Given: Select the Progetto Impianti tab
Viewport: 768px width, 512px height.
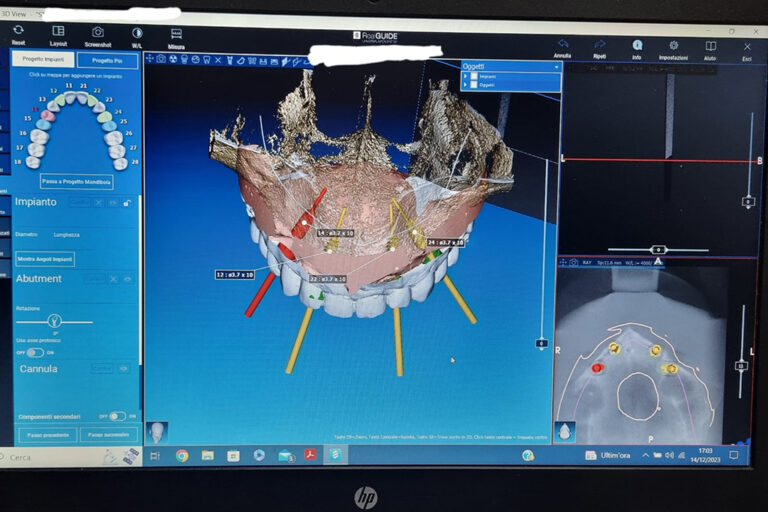Looking at the screenshot, I should 42,60.
